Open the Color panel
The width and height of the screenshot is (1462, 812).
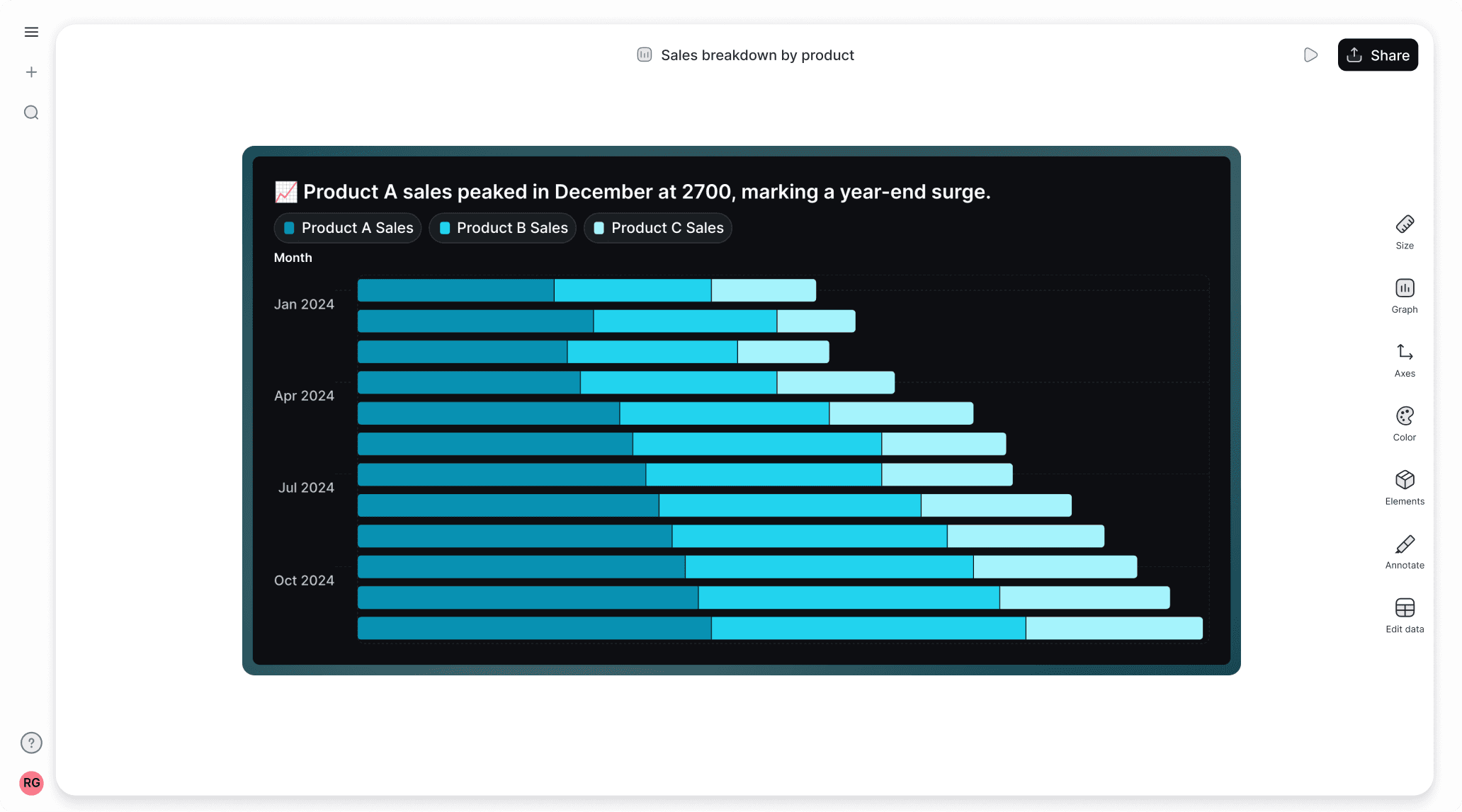[x=1405, y=423]
